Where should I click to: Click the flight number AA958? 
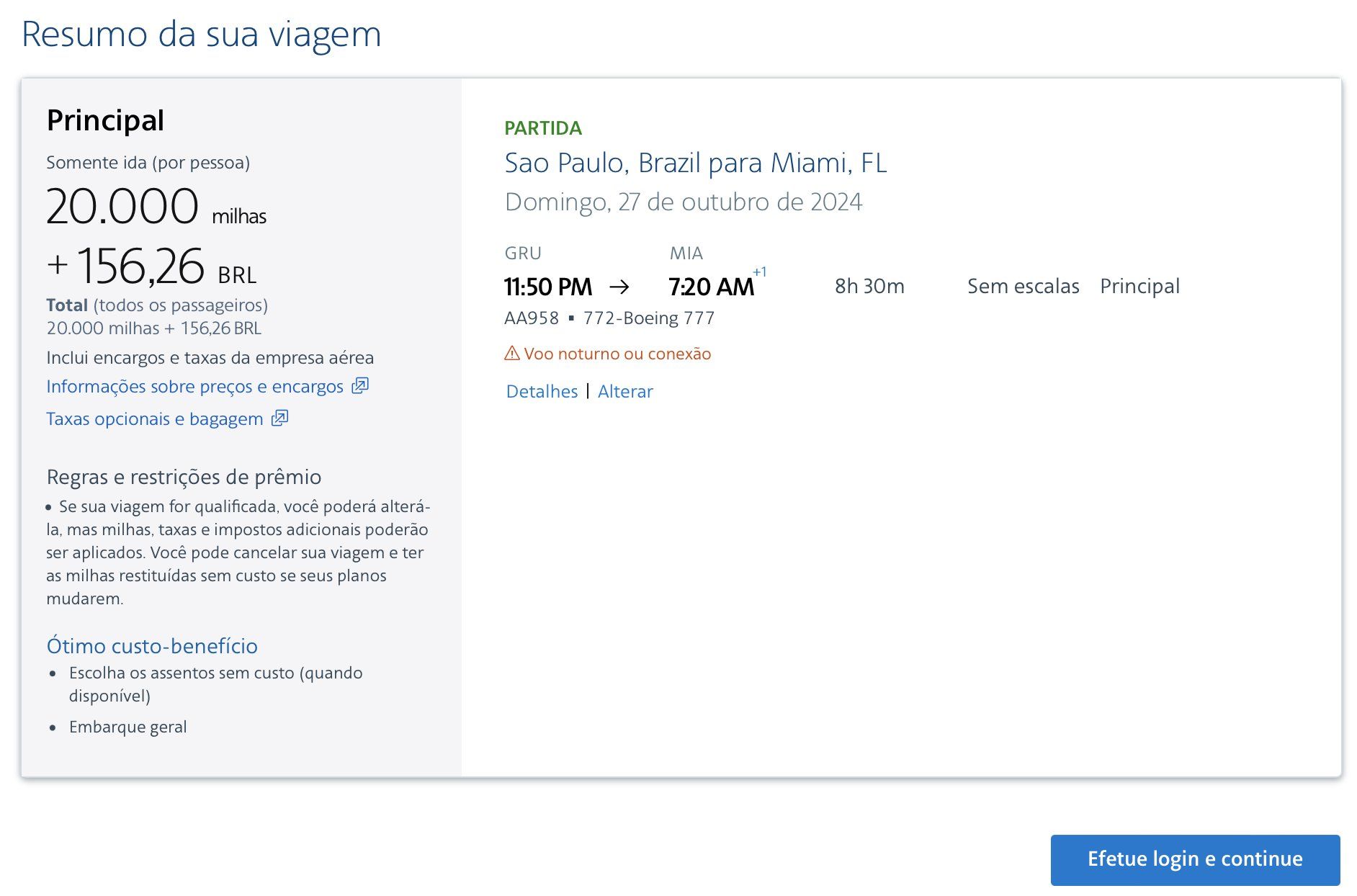532,318
